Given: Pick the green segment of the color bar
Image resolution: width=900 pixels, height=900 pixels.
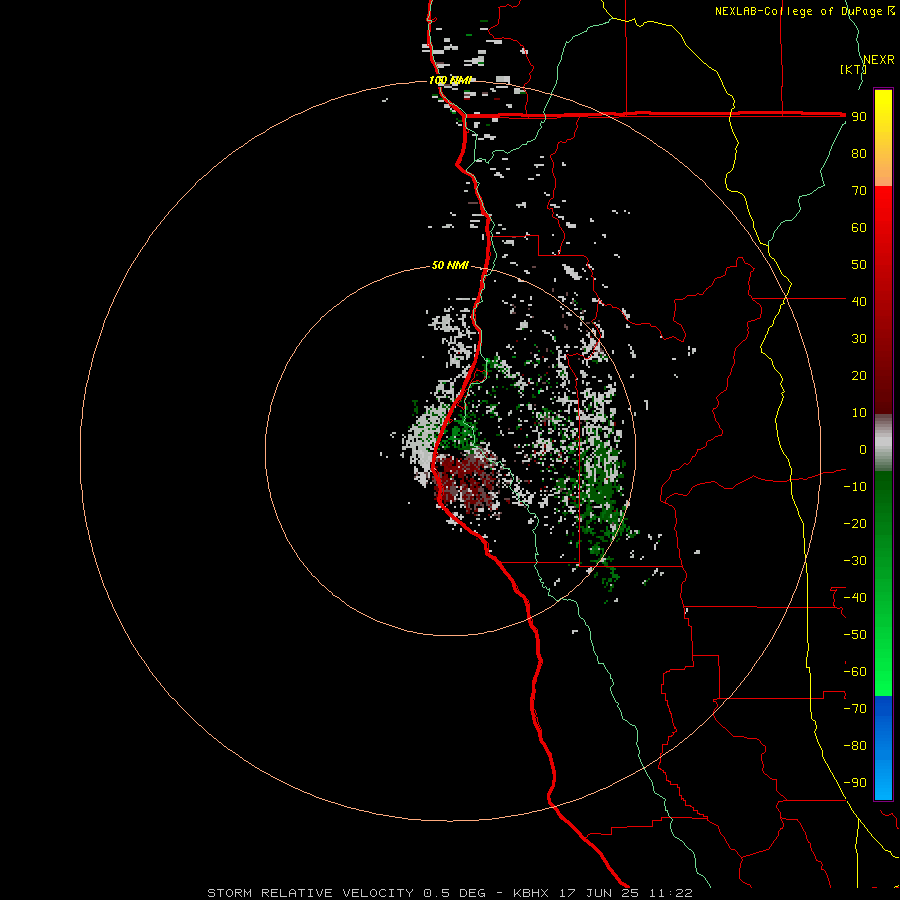Looking at the screenshot, I should coord(883,583).
